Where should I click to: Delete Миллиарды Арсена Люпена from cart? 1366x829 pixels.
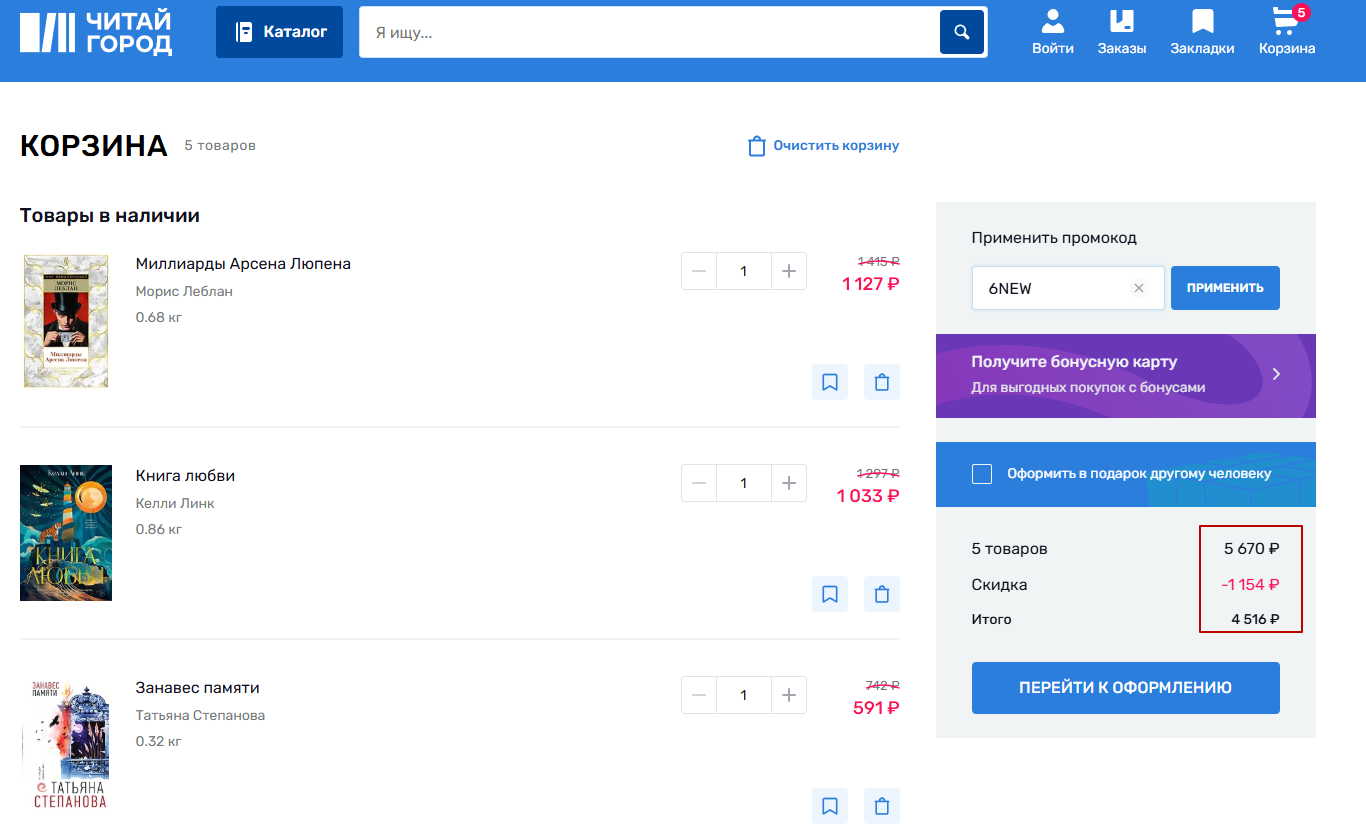tap(882, 382)
